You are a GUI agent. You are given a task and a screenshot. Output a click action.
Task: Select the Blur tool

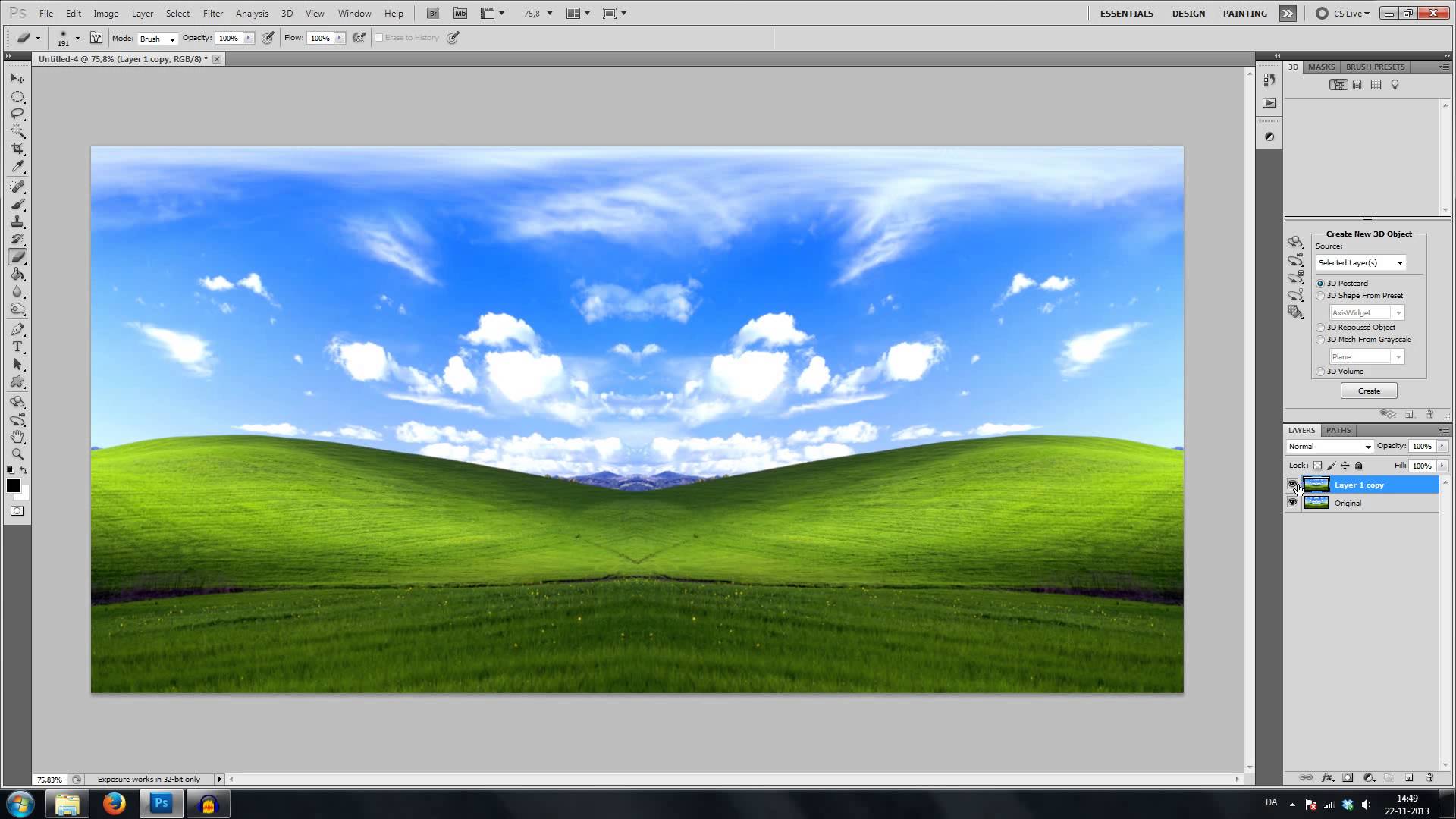(17, 292)
